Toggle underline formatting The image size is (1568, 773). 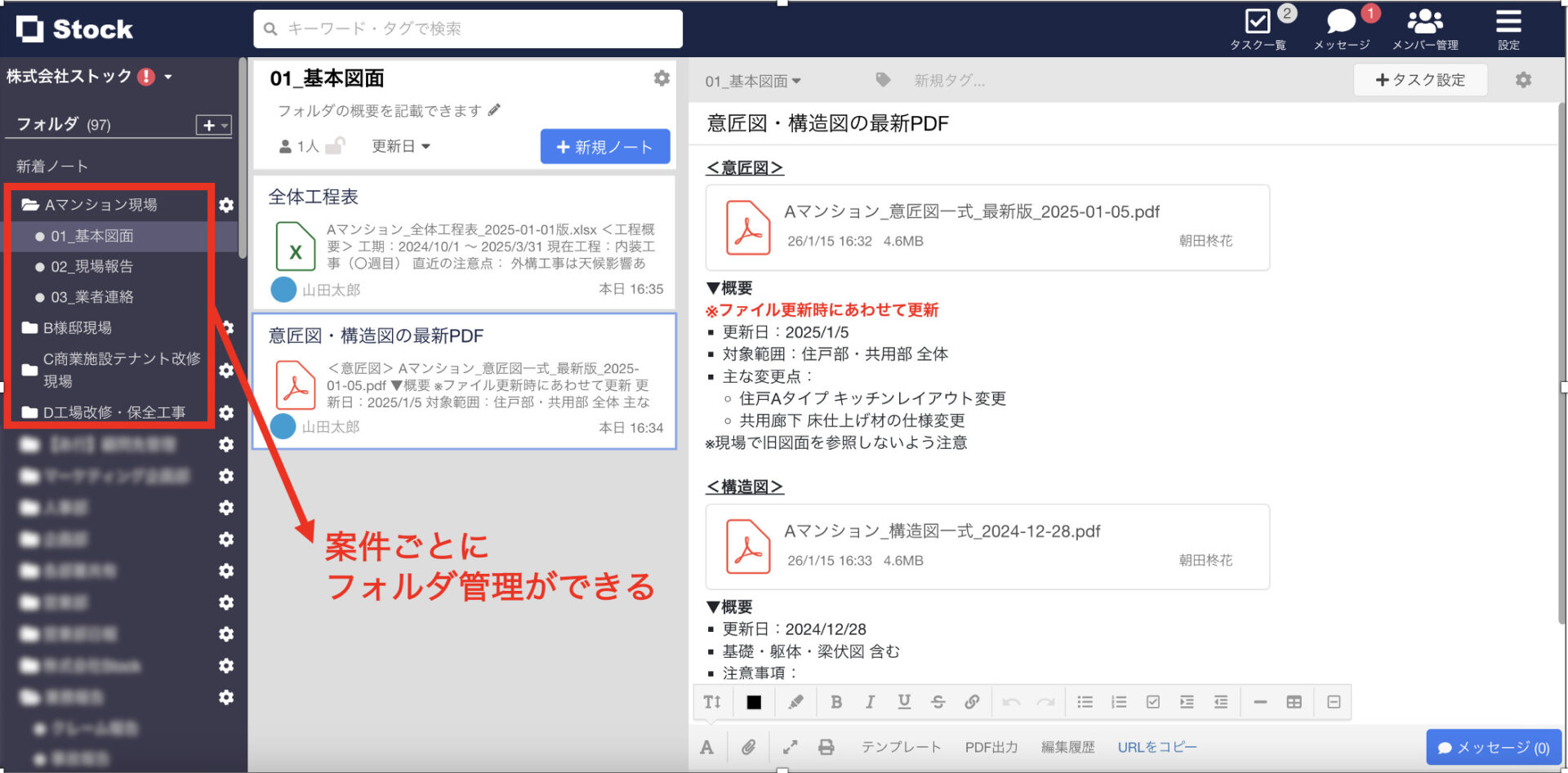tap(903, 701)
